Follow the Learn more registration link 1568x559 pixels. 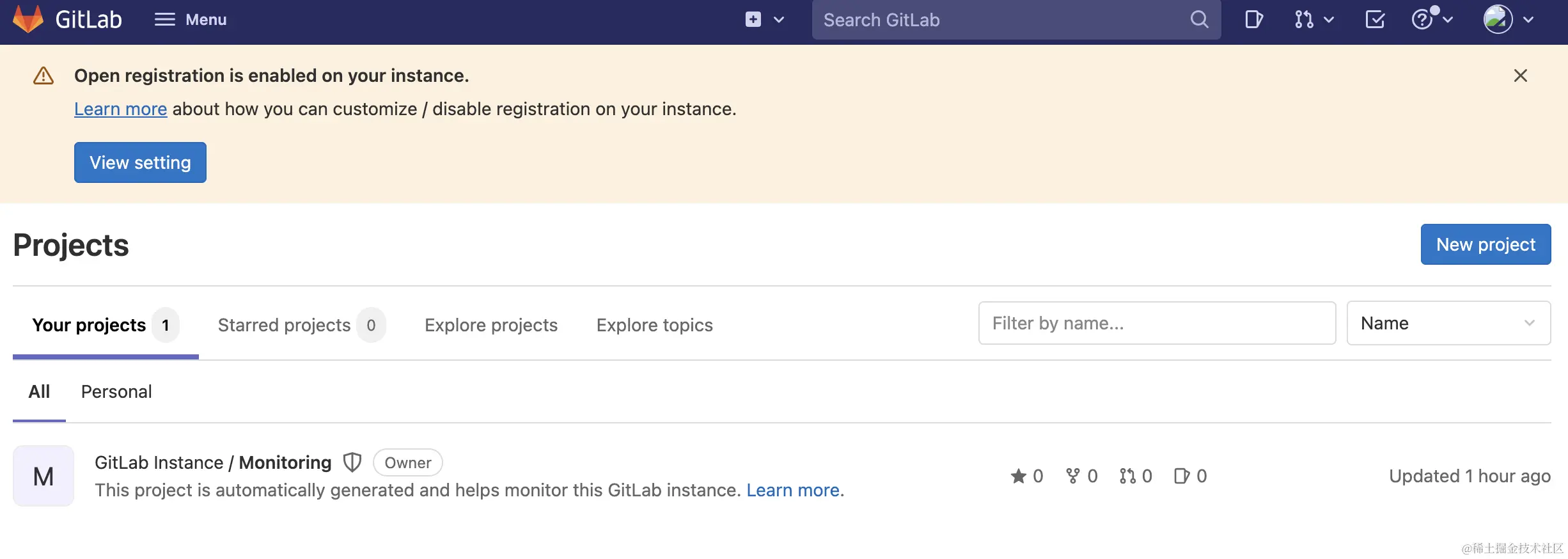(120, 109)
